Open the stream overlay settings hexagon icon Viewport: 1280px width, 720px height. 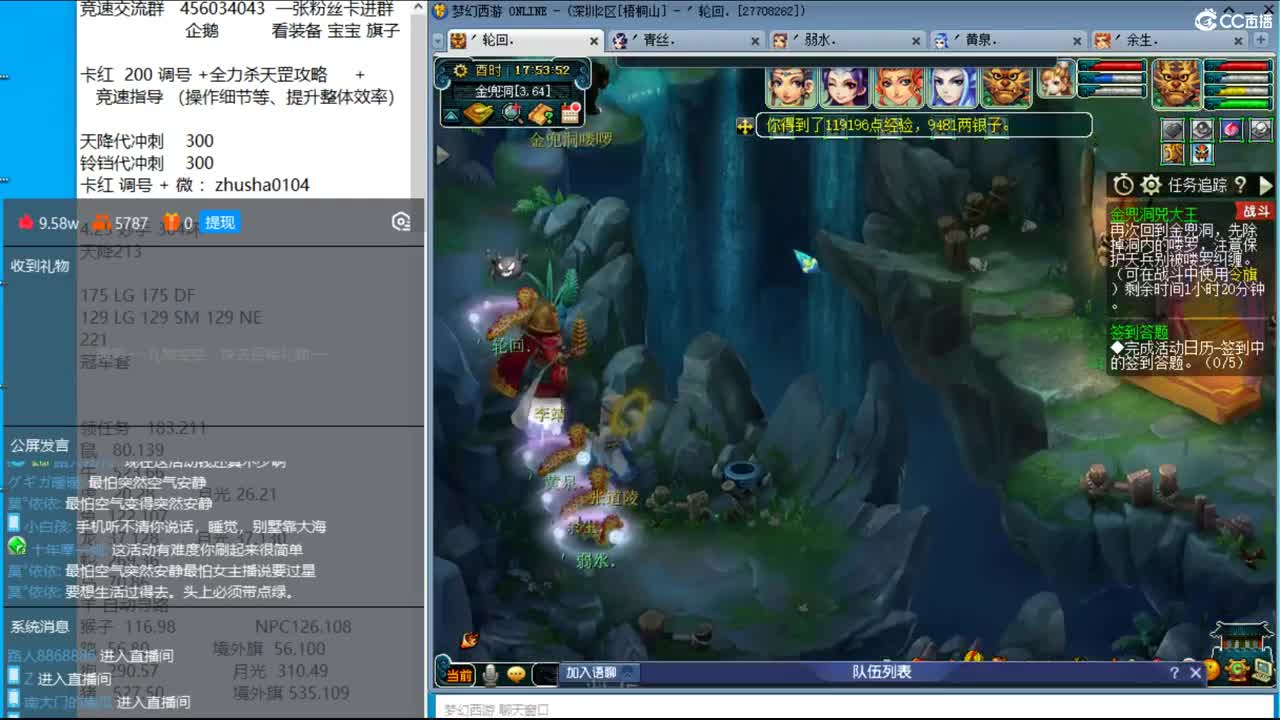coord(401,222)
